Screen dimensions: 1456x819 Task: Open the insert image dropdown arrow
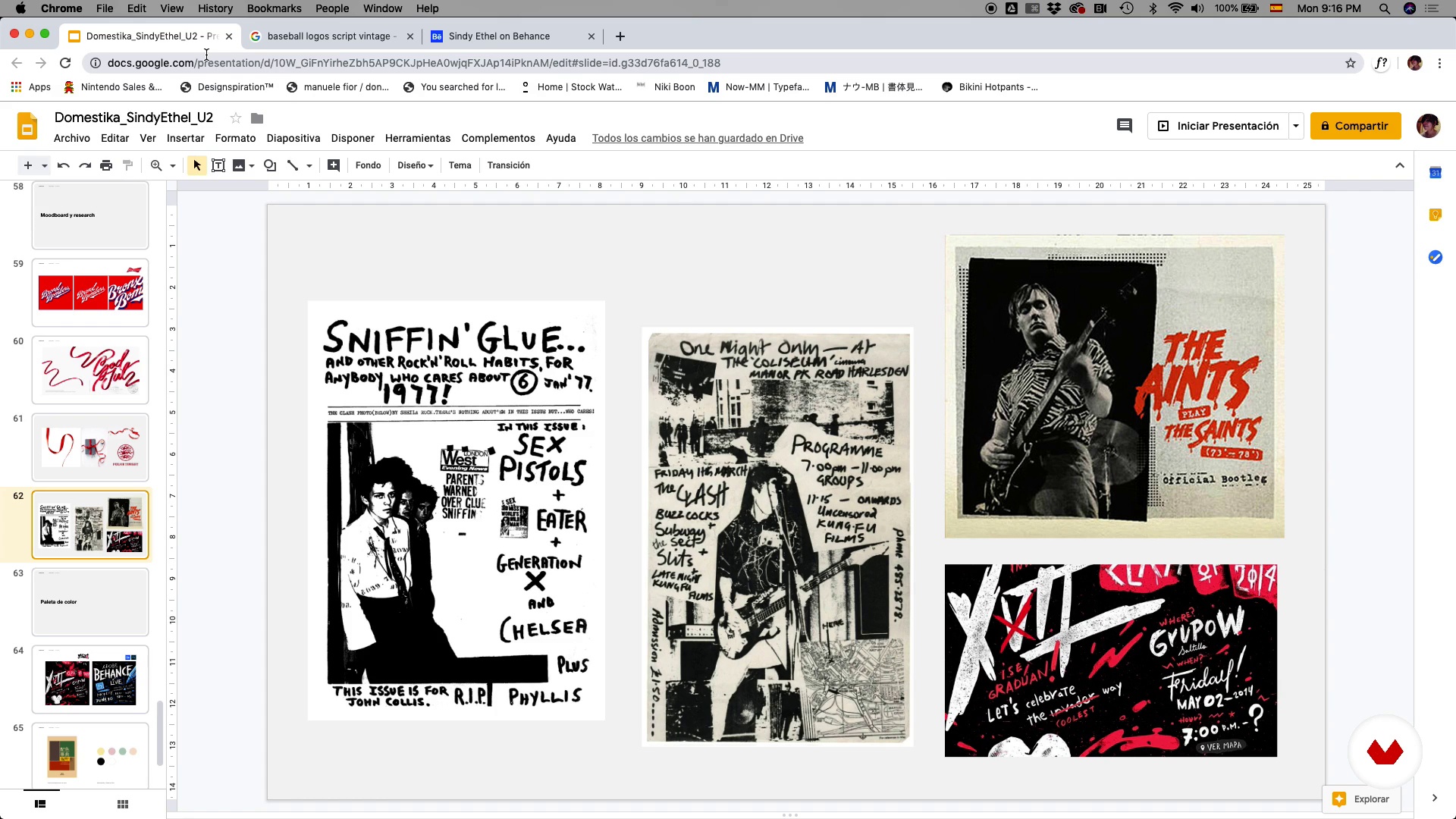pos(252,165)
